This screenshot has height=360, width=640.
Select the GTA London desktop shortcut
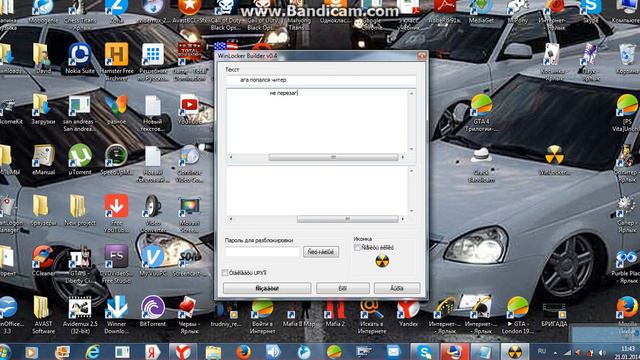pyautogui.click(x=518, y=314)
